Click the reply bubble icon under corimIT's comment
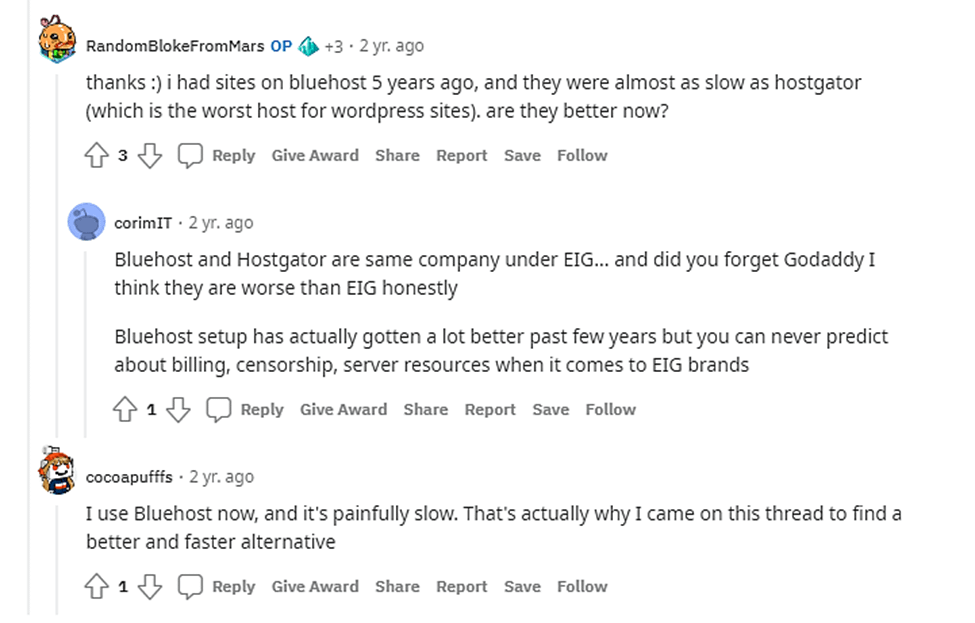Screen dimensions: 975x623 [218, 409]
